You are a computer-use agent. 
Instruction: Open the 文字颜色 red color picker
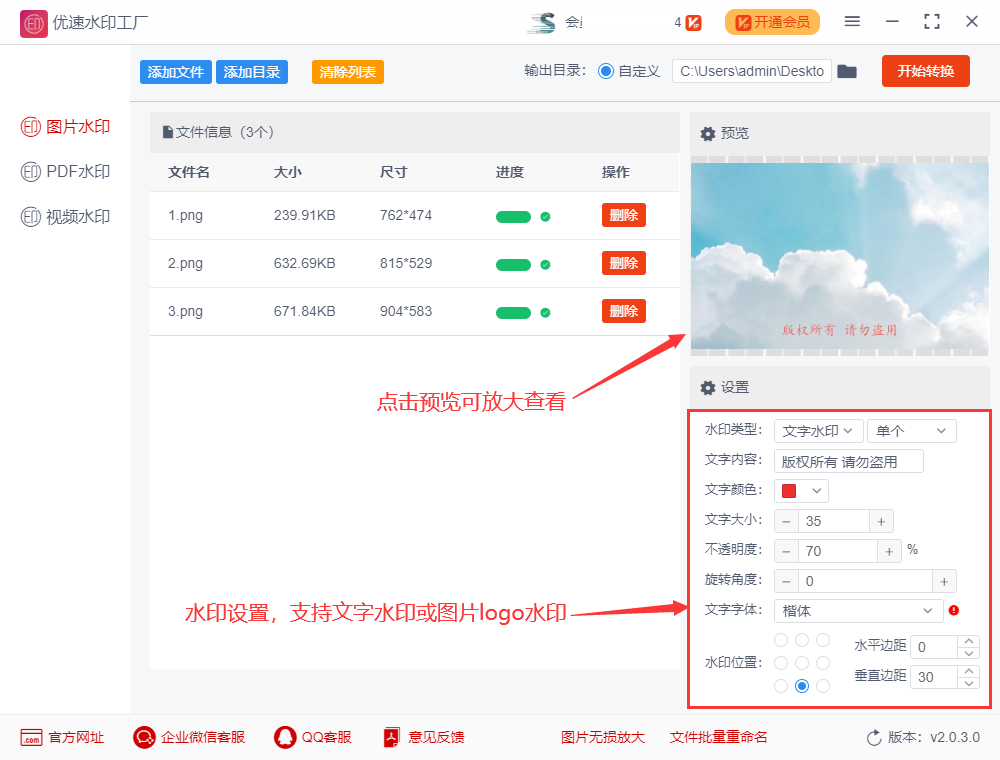coord(801,491)
